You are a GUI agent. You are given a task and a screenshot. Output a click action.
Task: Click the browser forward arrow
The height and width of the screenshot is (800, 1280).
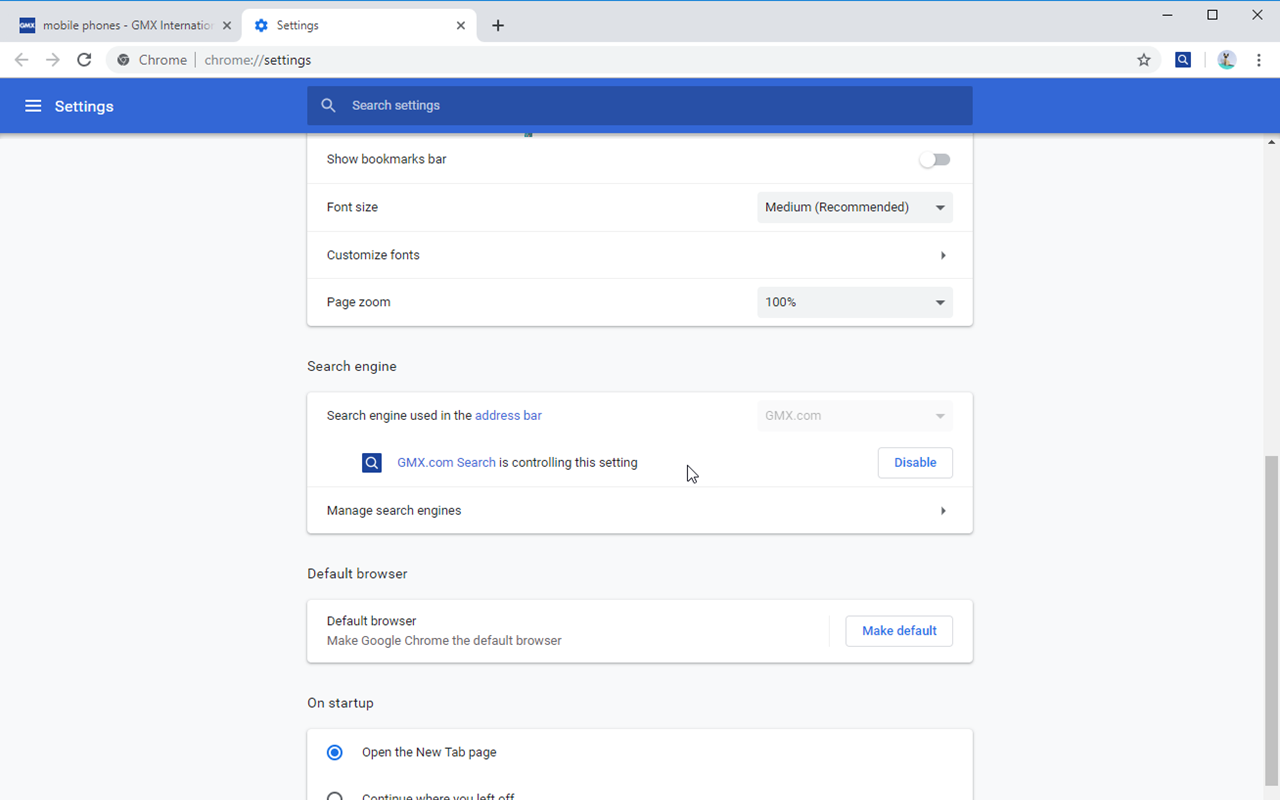53,60
